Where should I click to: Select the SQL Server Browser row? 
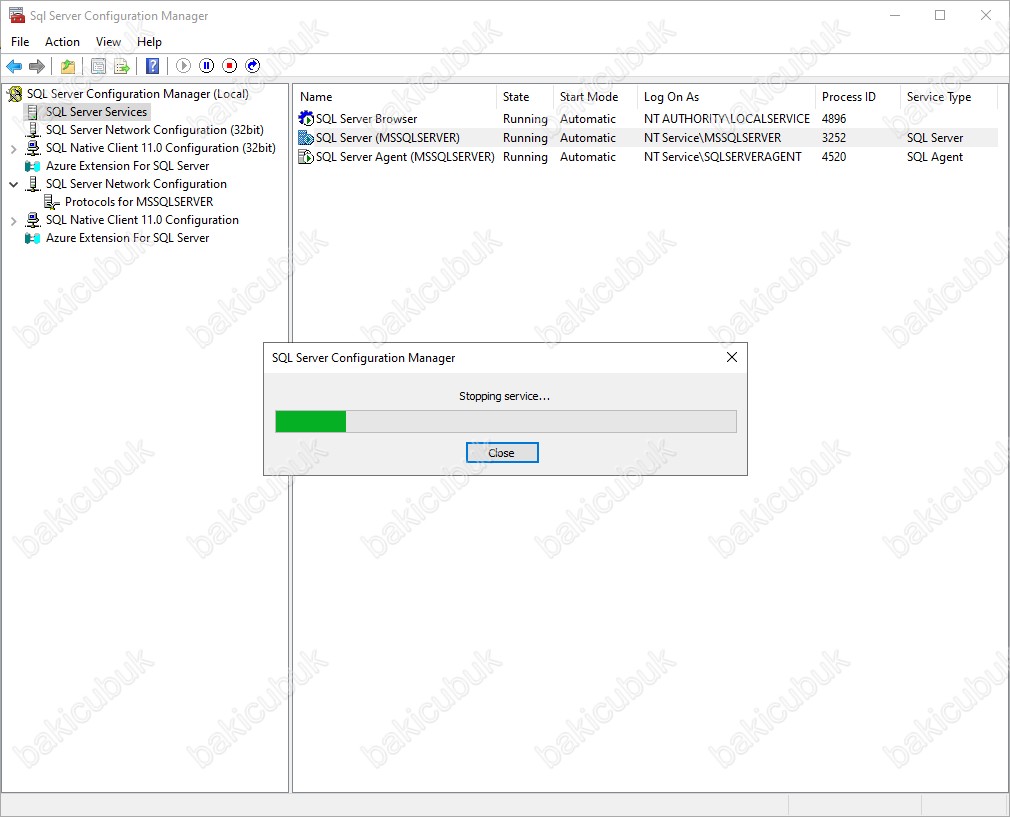[647, 119]
